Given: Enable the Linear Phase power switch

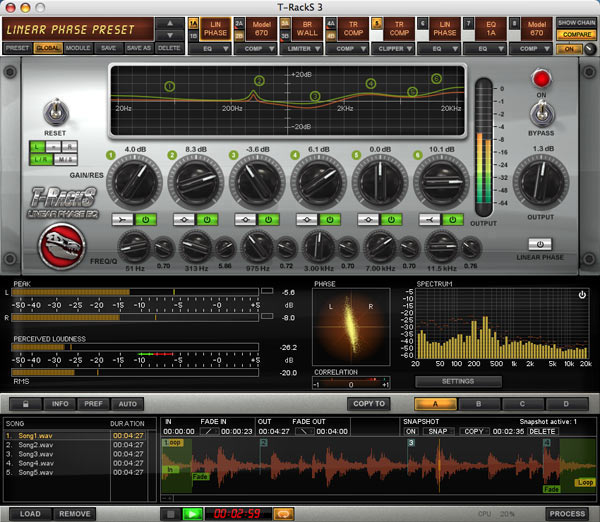Looking at the screenshot, I should click(541, 243).
